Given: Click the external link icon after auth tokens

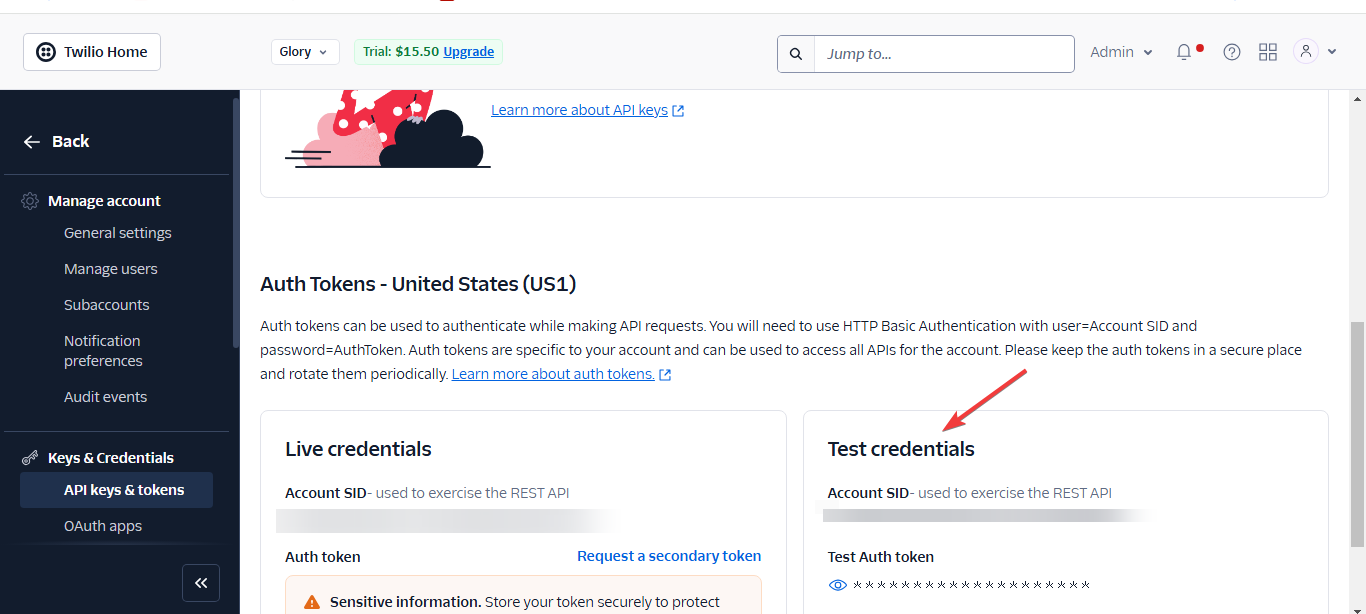Looking at the screenshot, I should point(665,375).
